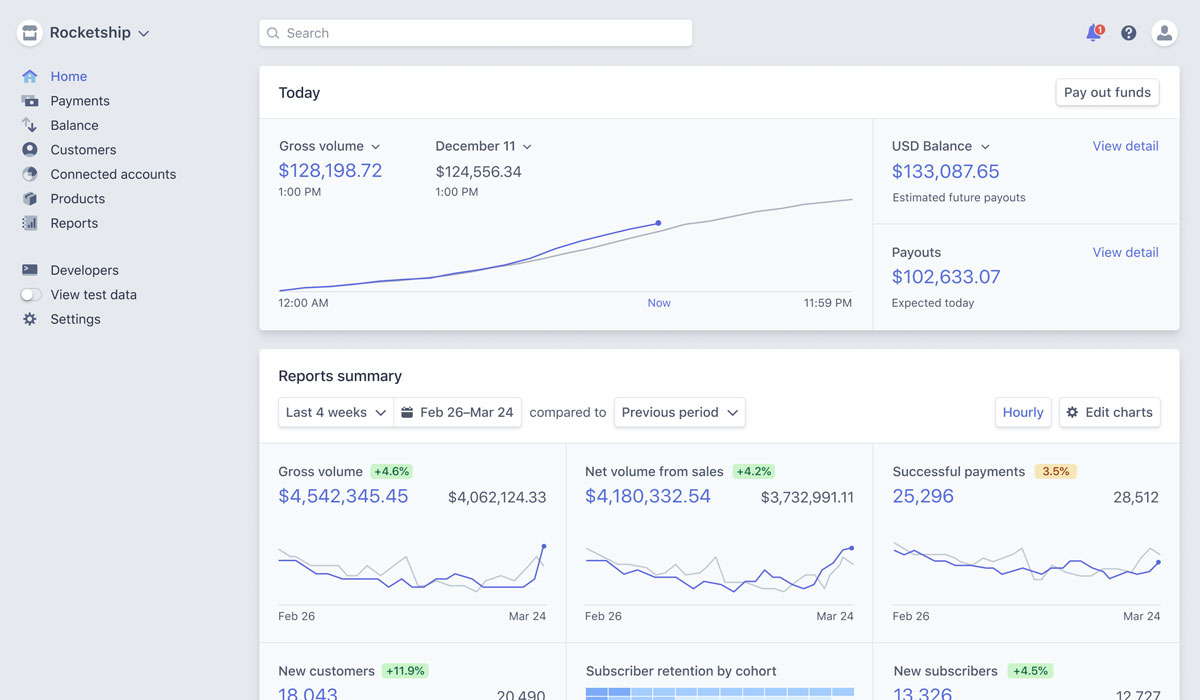This screenshot has width=1200, height=700.
Task: Open the Last 4 weeks range dropdown
Action: 336,412
